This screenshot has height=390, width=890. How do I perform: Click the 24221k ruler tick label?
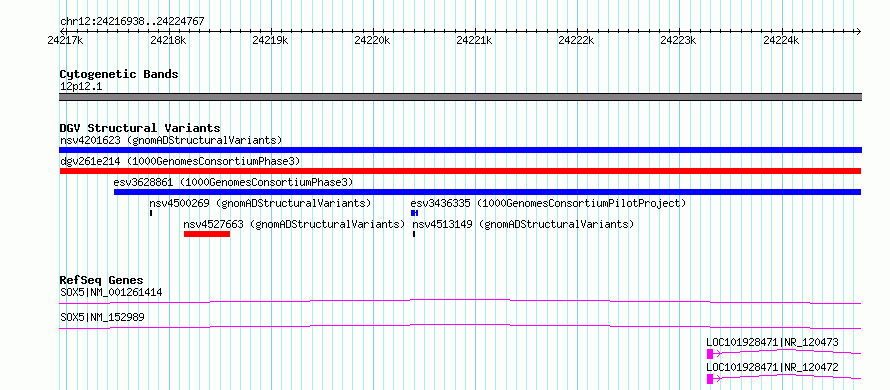(x=475, y=40)
